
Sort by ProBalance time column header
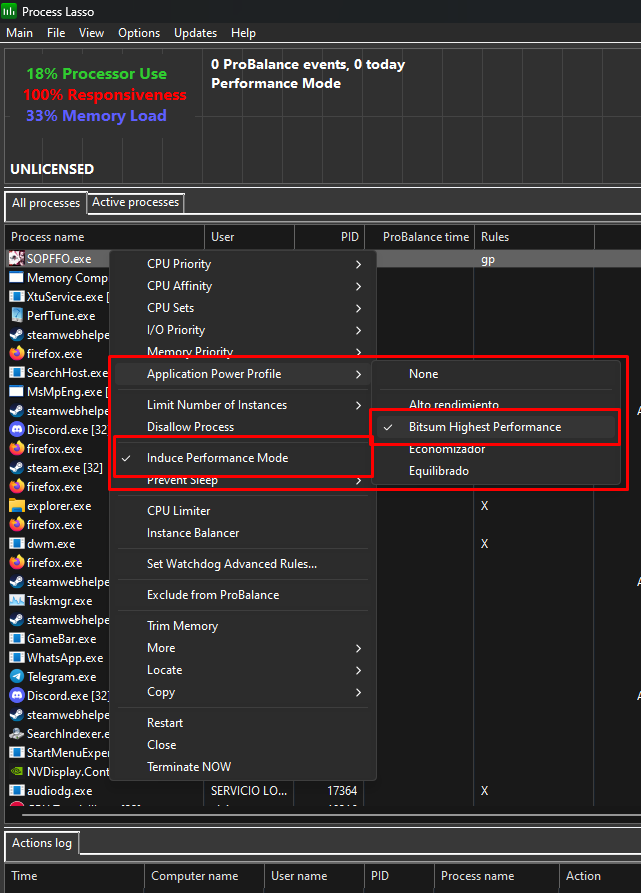(x=420, y=237)
